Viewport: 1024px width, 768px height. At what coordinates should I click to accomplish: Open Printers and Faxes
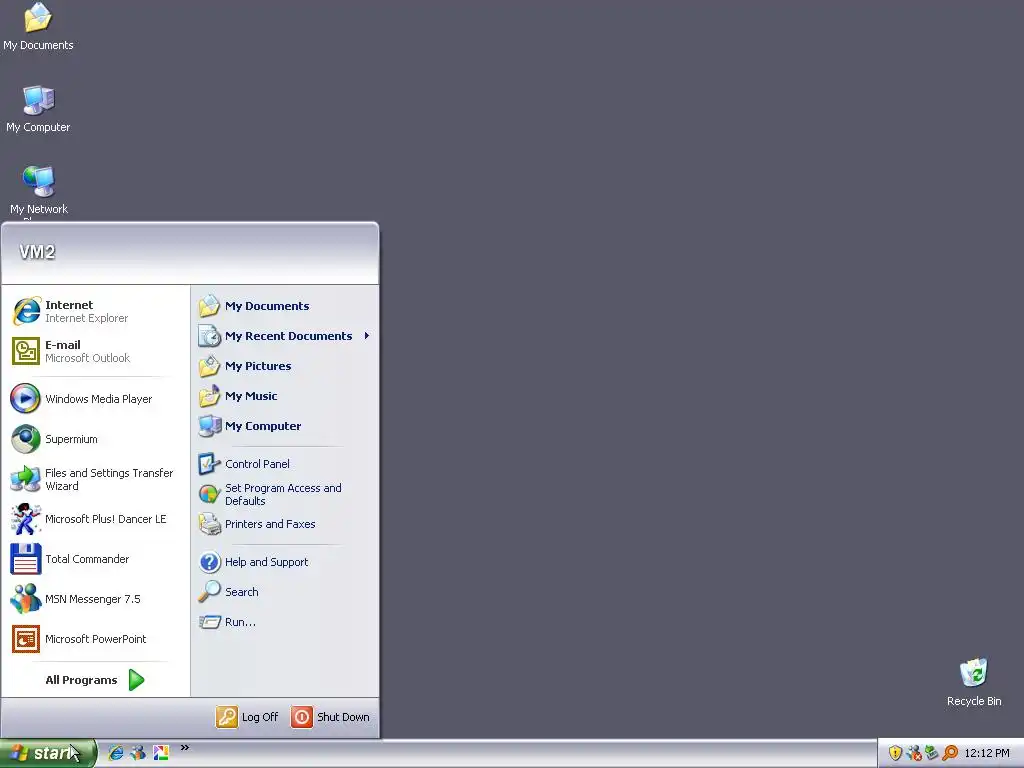[285, 524]
